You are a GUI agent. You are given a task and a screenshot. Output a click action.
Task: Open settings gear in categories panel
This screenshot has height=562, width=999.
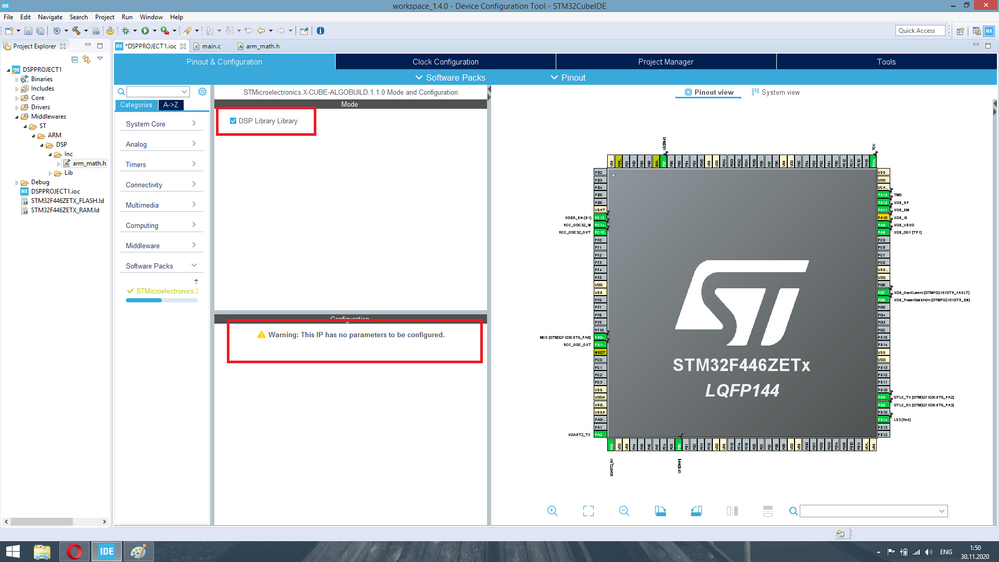point(202,92)
